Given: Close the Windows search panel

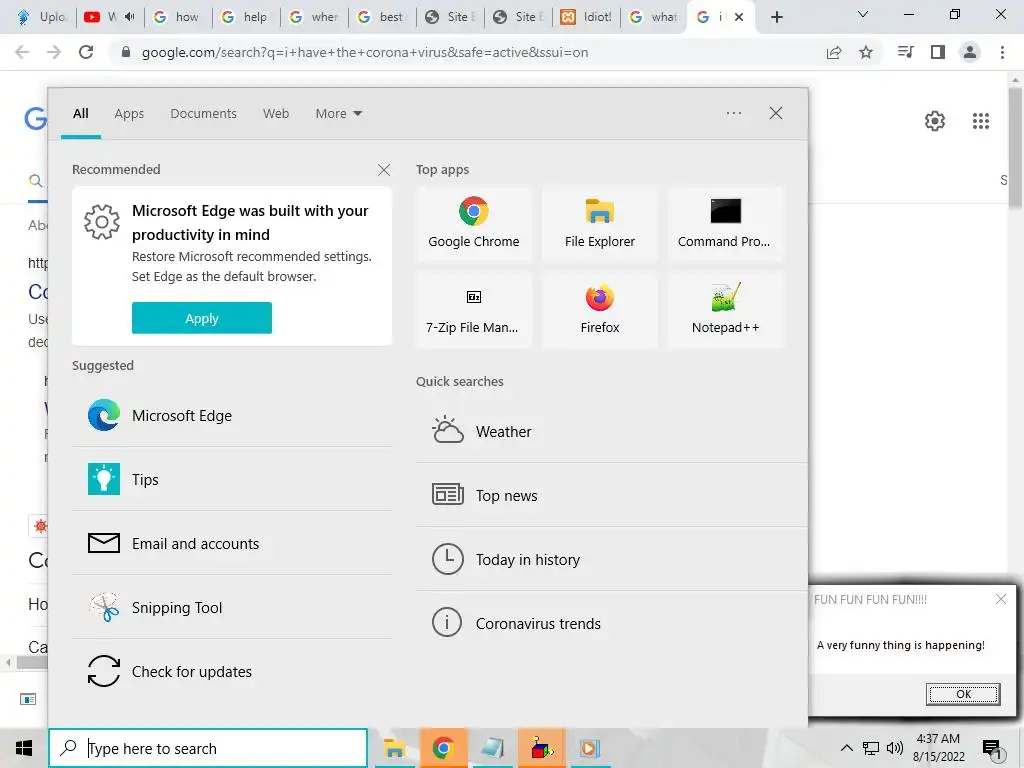Looking at the screenshot, I should coord(776,113).
